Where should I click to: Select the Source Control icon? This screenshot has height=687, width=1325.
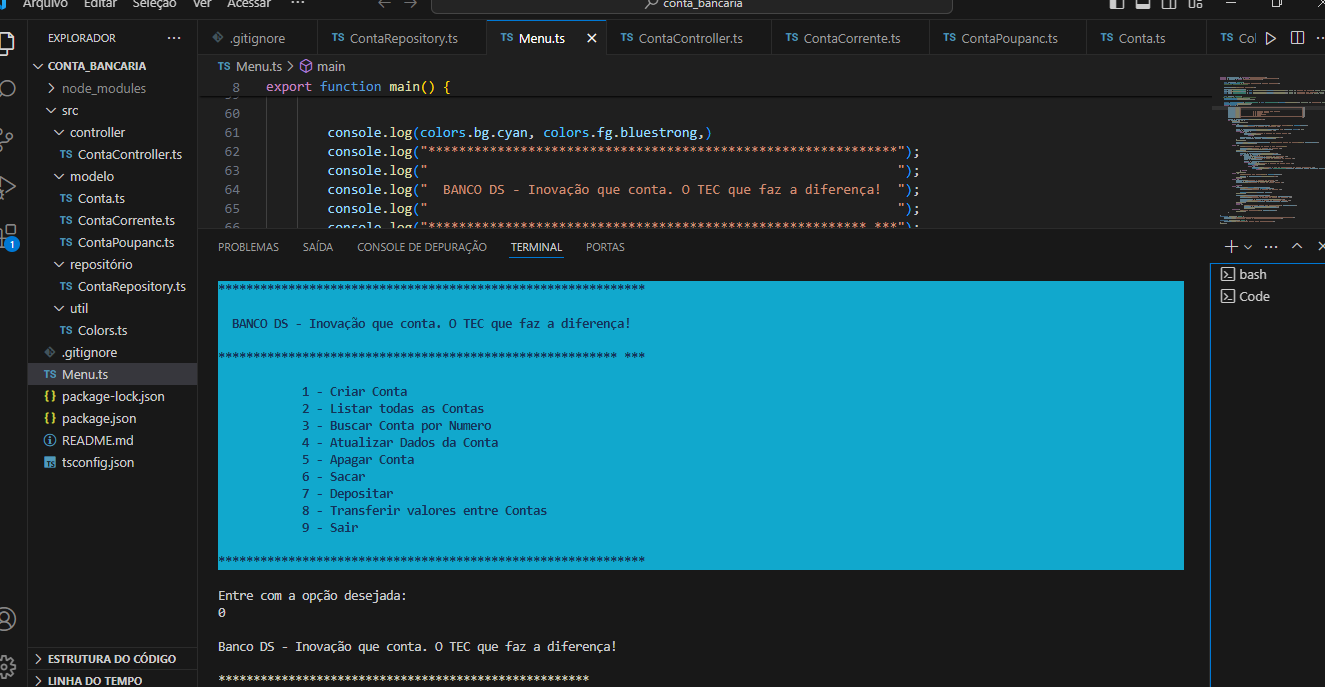(x=8, y=139)
